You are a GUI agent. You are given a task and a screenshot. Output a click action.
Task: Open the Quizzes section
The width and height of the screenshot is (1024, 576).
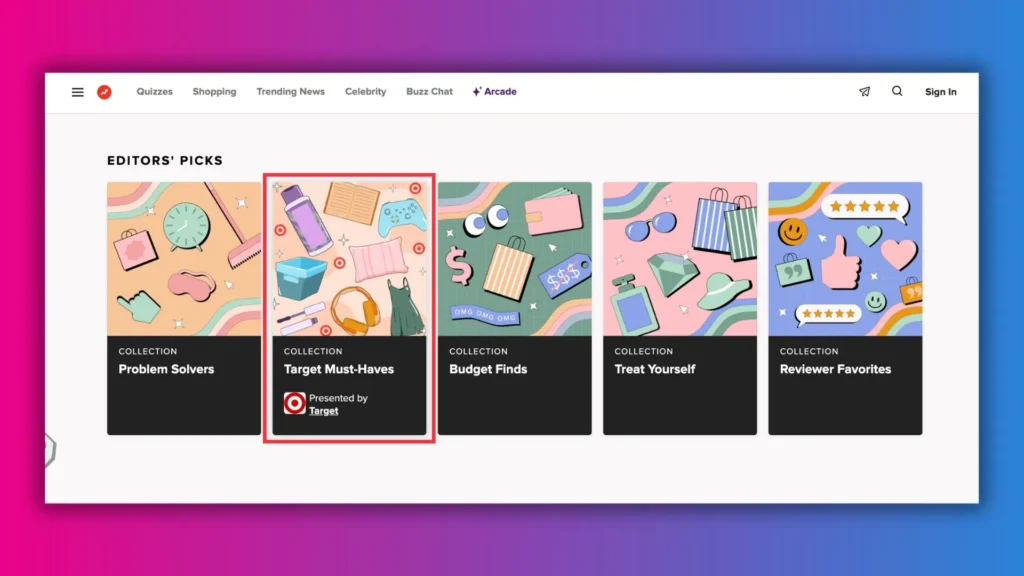154,91
